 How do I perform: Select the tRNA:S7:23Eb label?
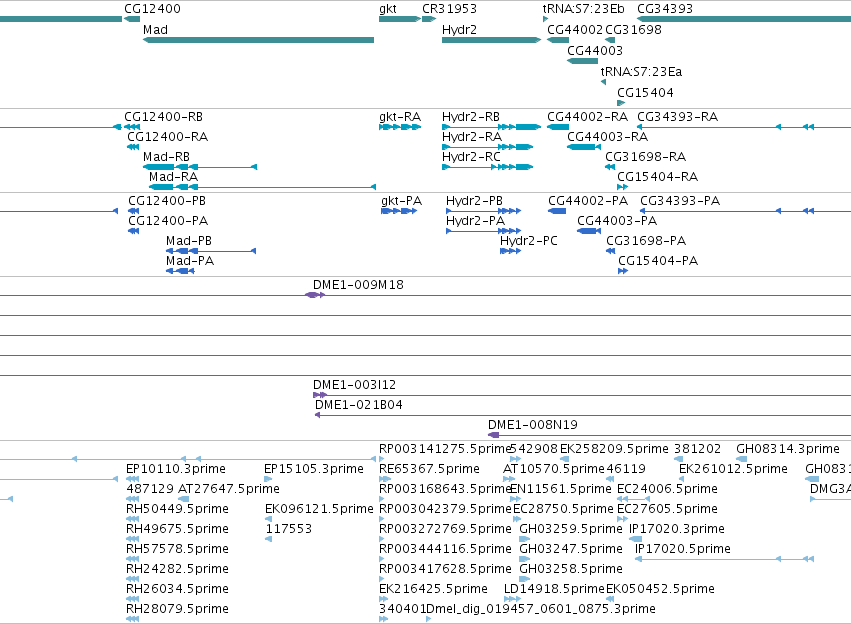tap(583, 9)
